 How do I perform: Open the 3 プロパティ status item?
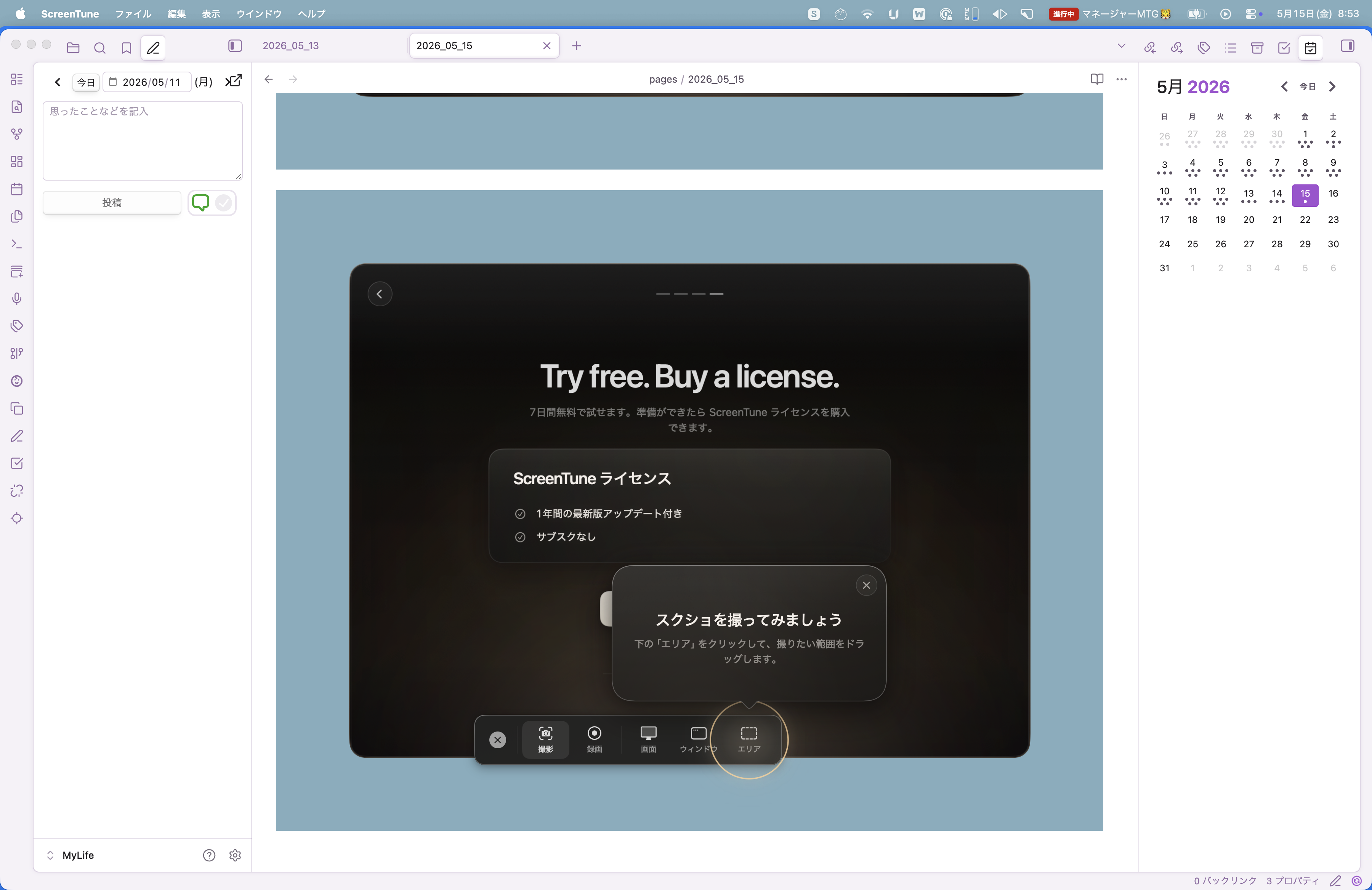(x=1292, y=881)
